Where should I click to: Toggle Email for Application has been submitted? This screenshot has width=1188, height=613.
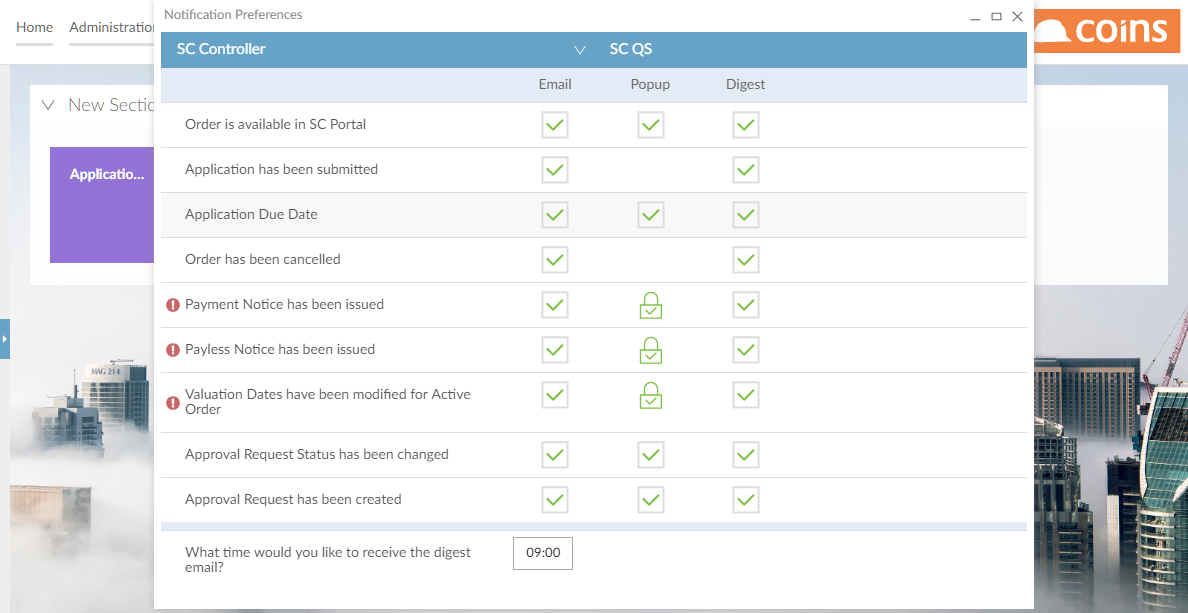pos(555,170)
